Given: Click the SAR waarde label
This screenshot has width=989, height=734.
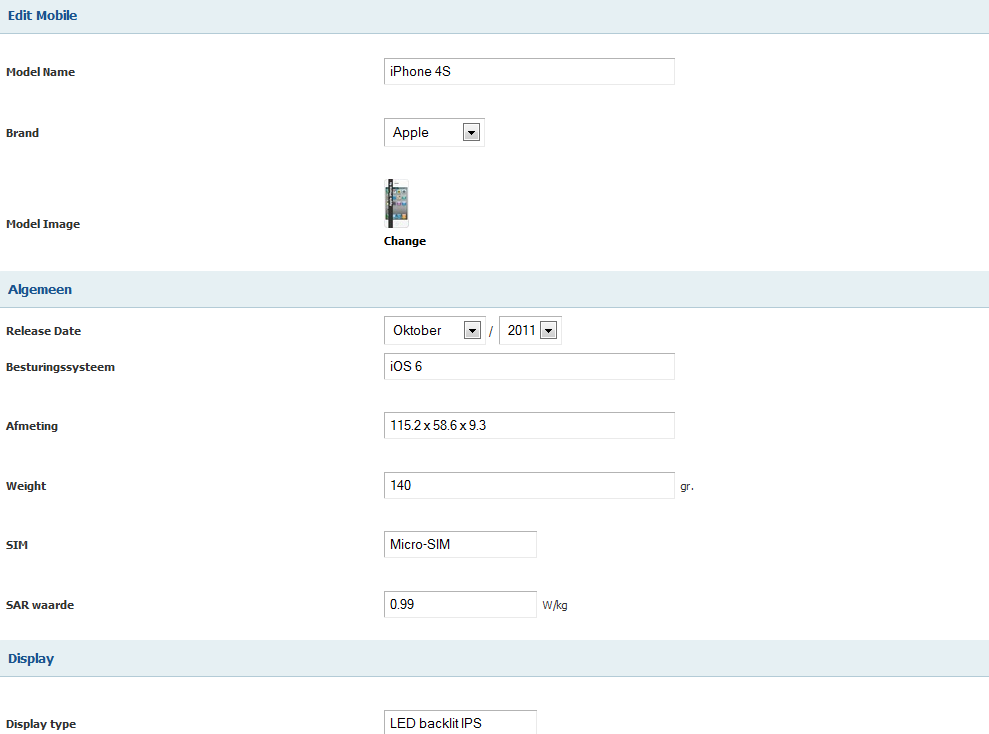Looking at the screenshot, I should pos(40,605).
